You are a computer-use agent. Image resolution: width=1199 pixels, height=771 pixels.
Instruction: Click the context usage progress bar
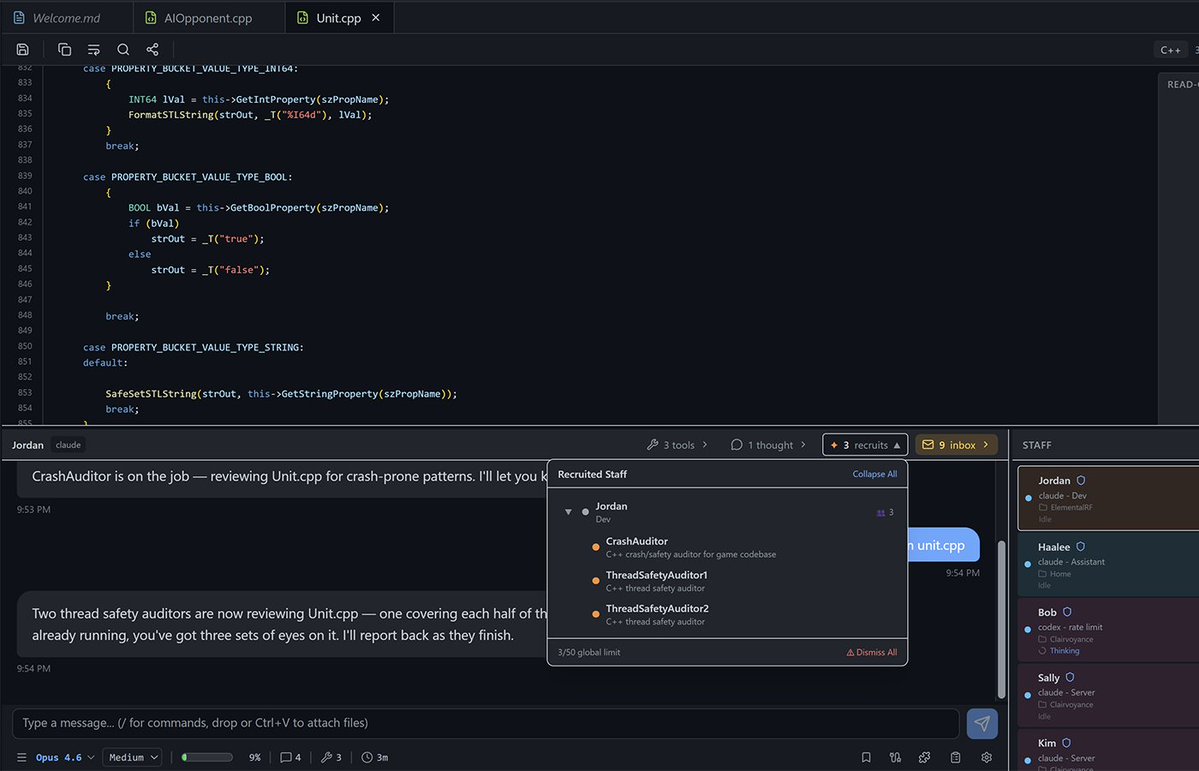(x=207, y=757)
